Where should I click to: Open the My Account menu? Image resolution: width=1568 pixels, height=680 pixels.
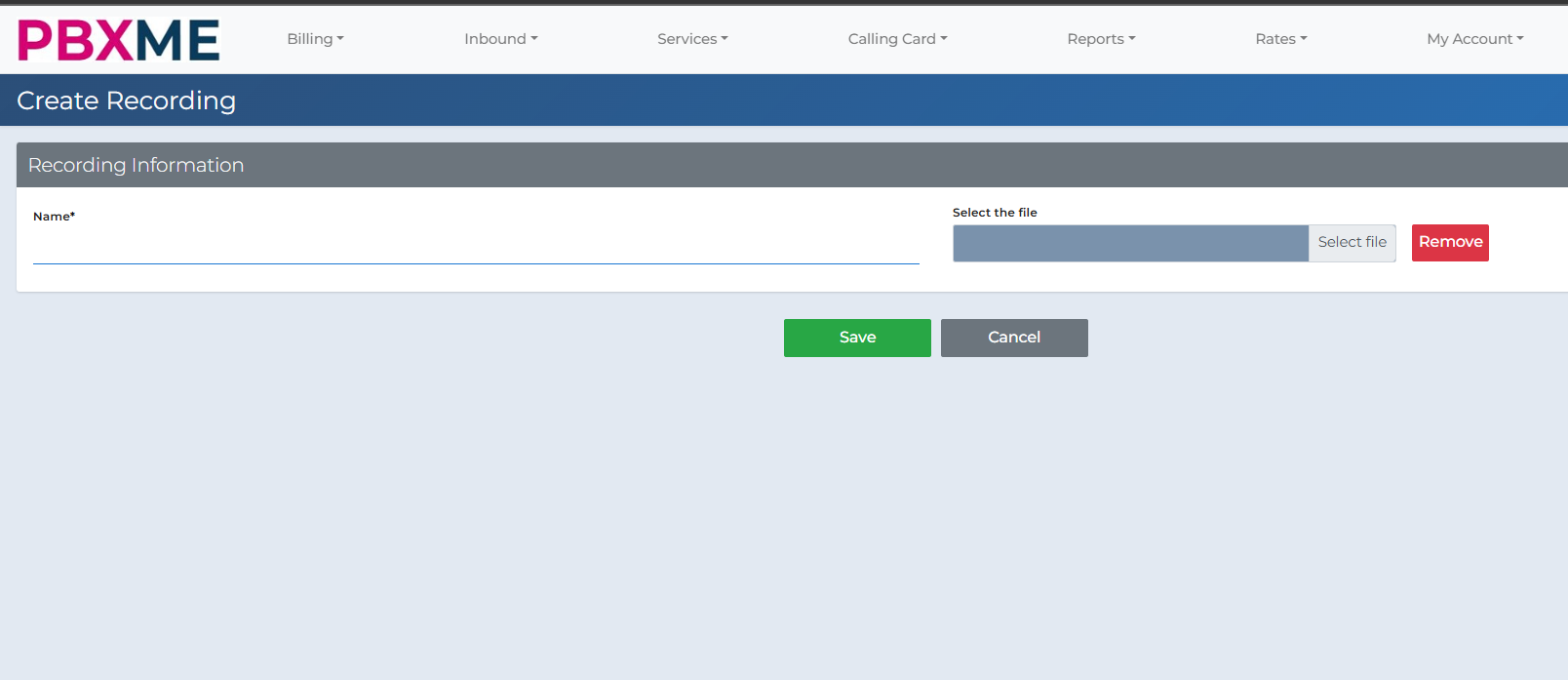coord(1473,39)
